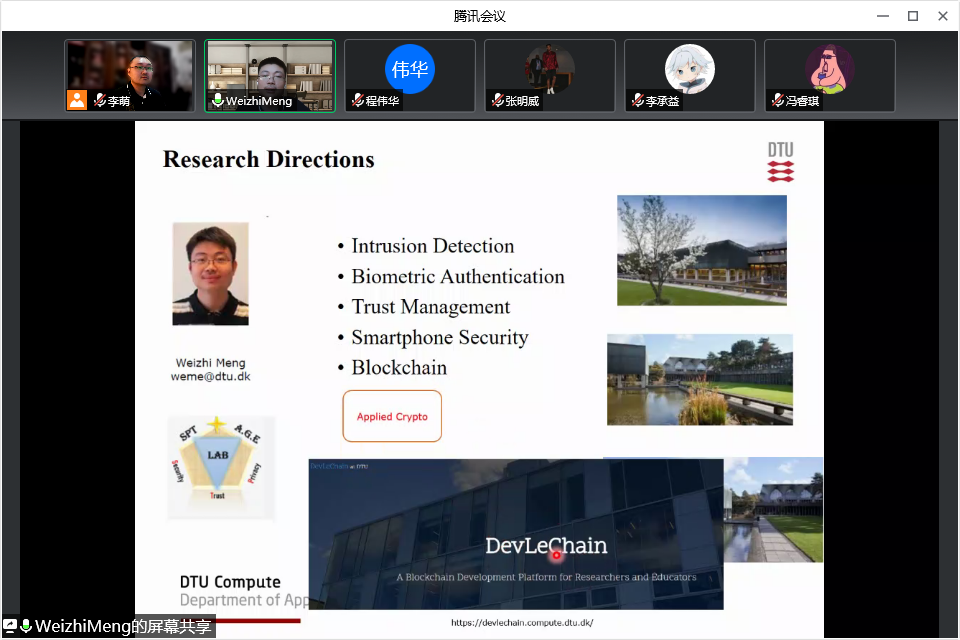Click the DevLeChain banner image
The width and height of the screenshot is (960, 640).
click(515, 535)
